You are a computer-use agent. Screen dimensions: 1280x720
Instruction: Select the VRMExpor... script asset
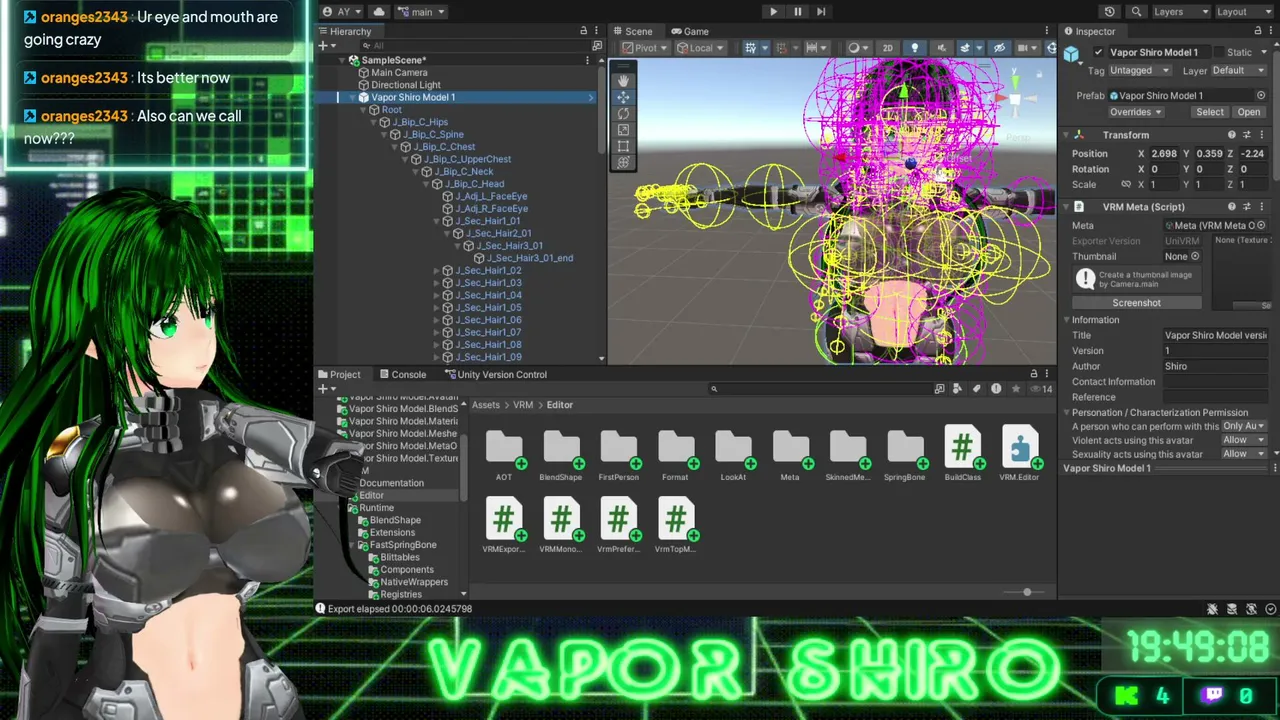[504, 527]
